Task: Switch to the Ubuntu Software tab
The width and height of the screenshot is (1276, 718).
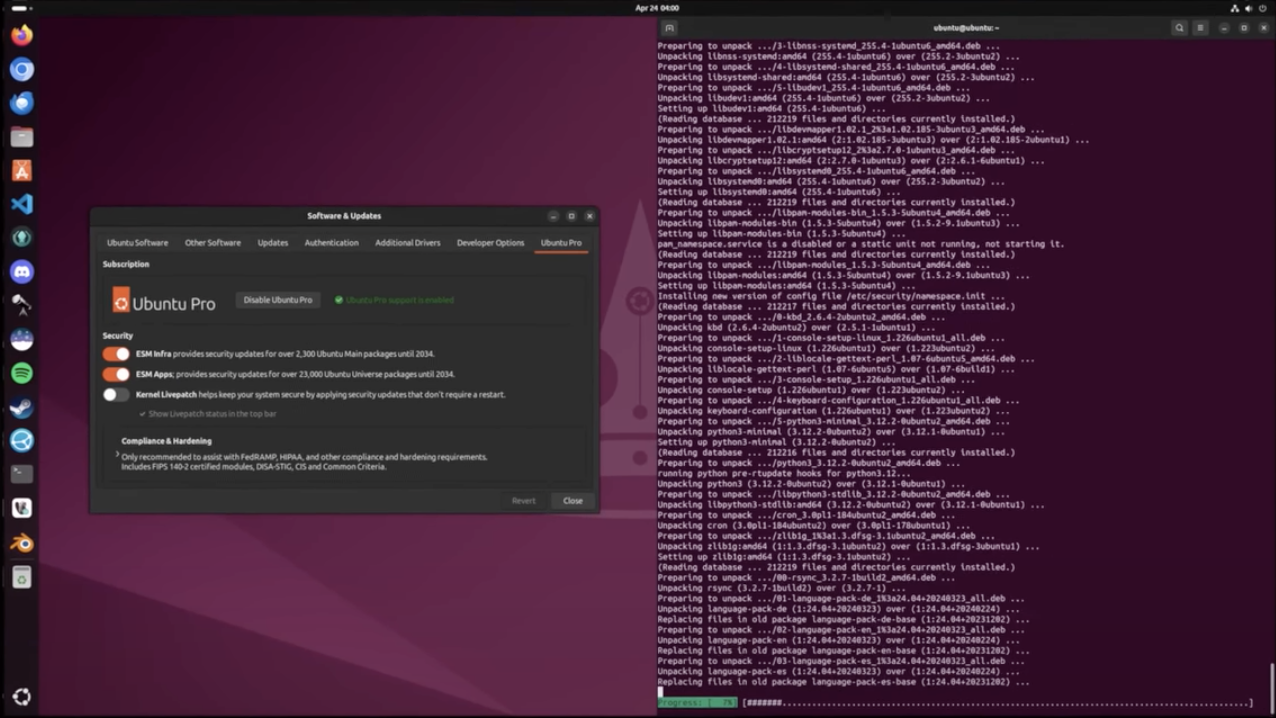Action: 138,243
